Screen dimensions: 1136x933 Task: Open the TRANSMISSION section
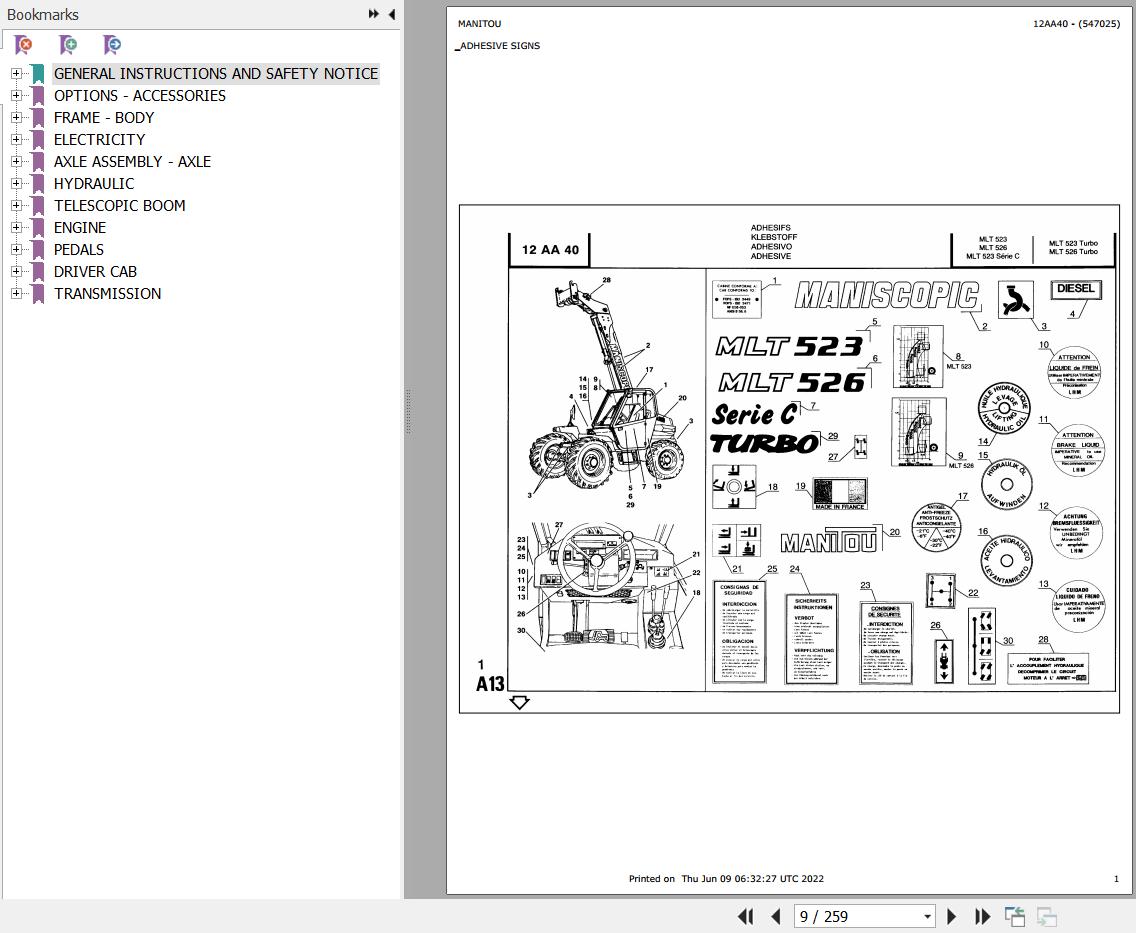click(x=108, y=293)
